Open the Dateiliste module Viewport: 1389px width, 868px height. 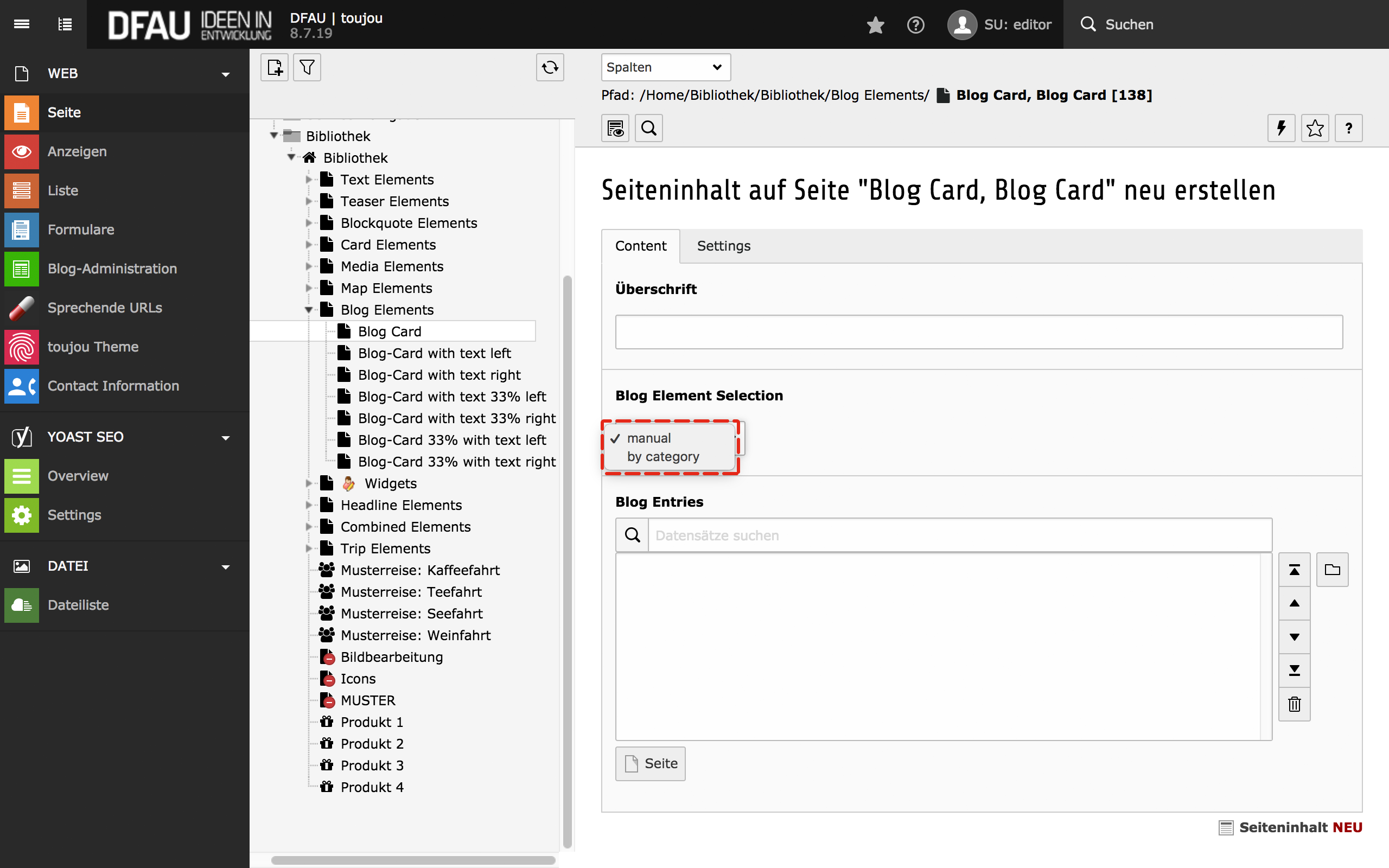point(125,605)
